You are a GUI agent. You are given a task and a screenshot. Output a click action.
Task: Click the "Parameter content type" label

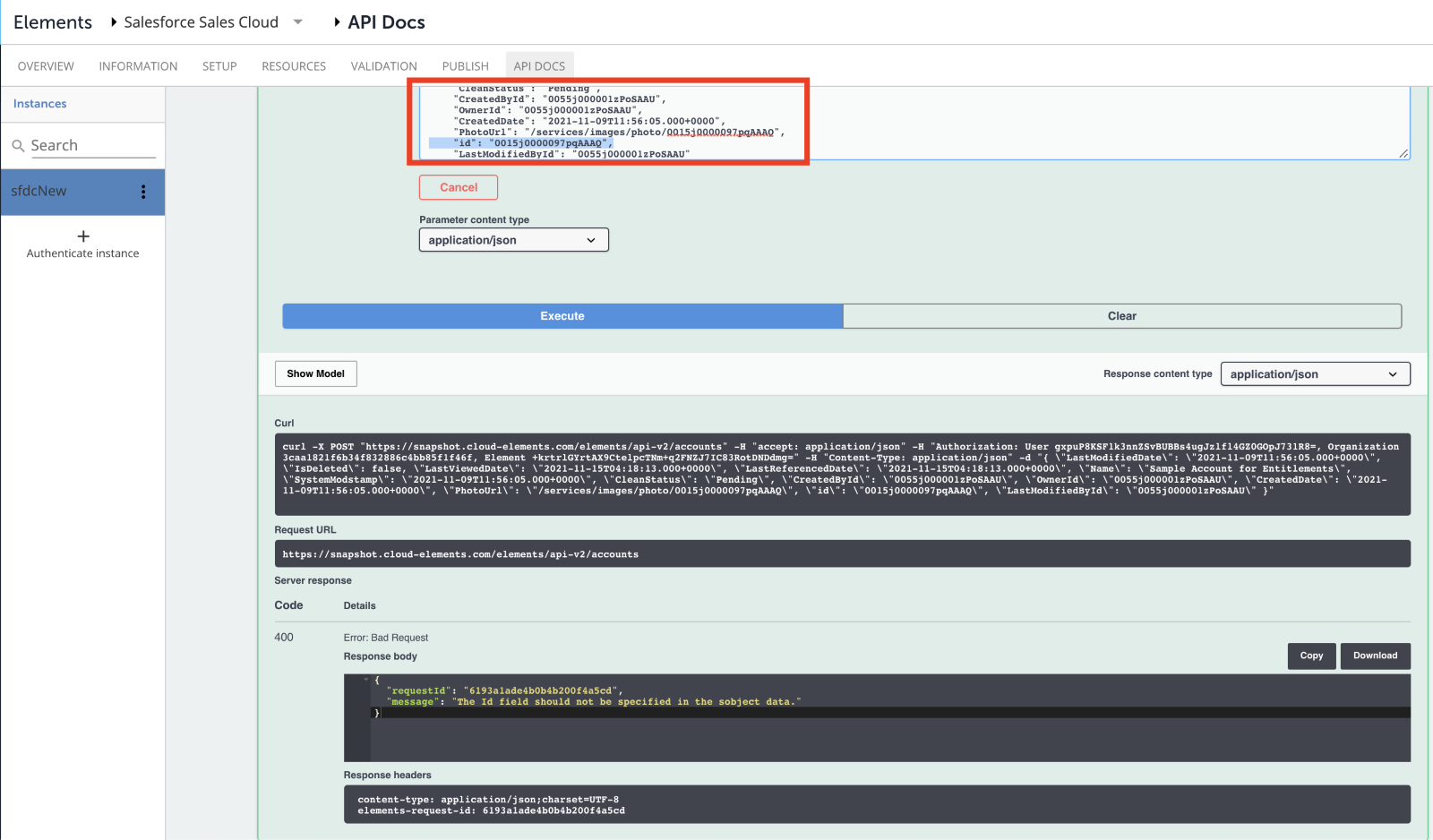coord(474,219)
